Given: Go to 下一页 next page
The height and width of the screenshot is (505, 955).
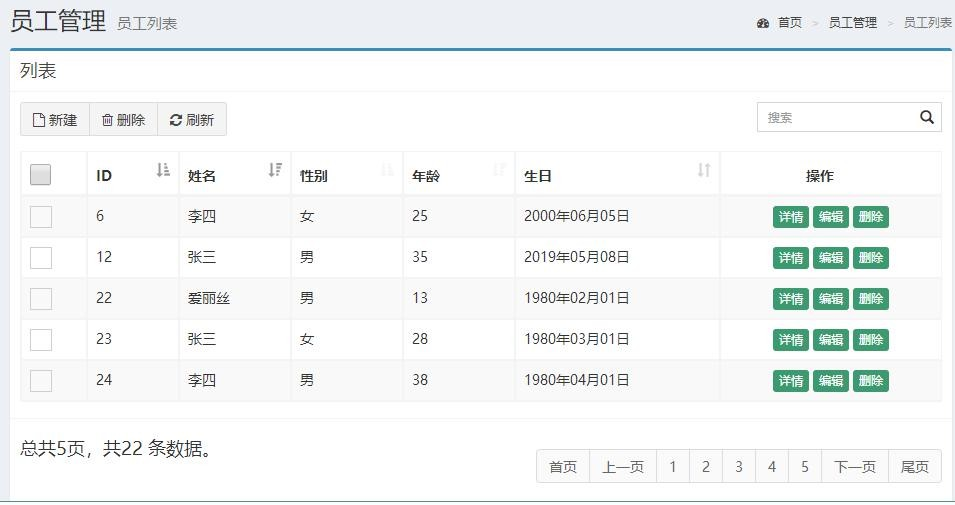Looking at the screenshot, I should pyautogui.click(x=855, y=467).
